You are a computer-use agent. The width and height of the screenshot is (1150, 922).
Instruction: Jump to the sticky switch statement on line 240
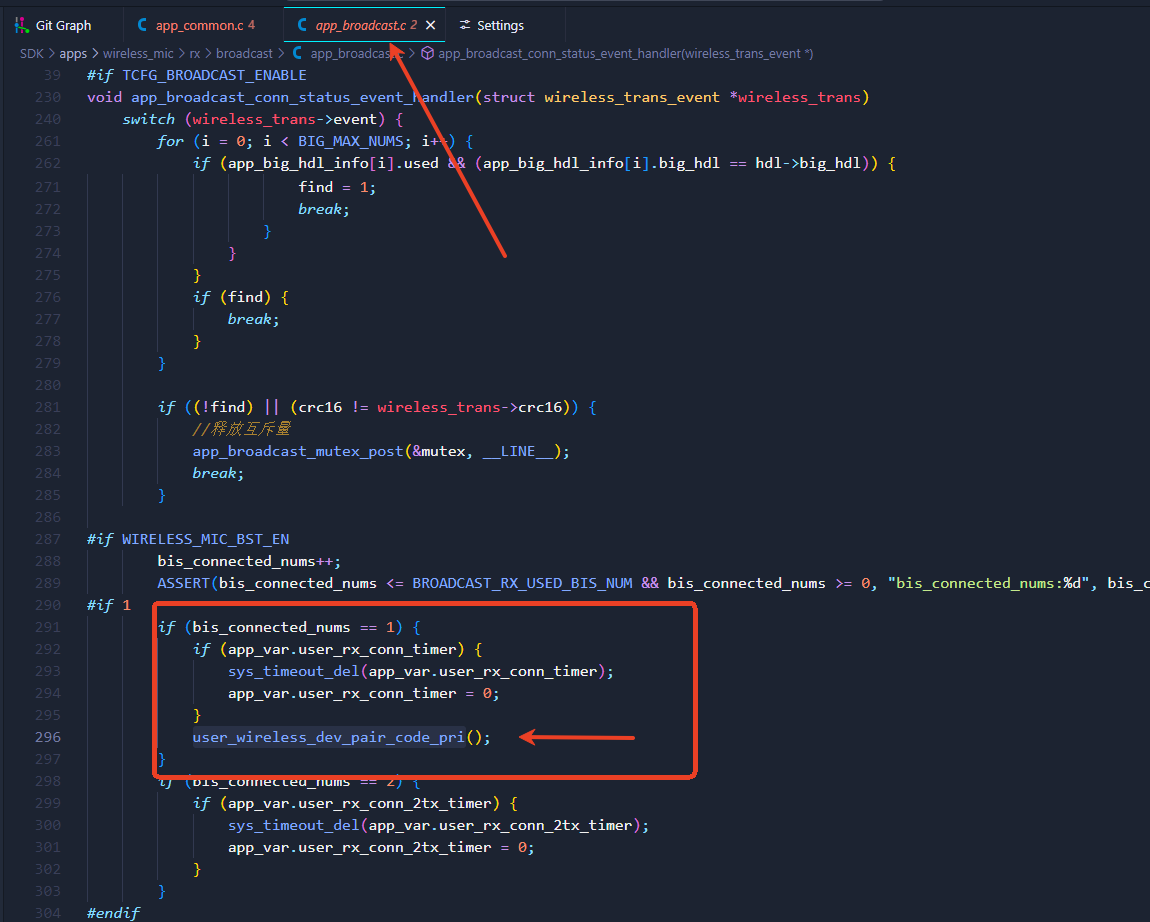pos(263,120)
